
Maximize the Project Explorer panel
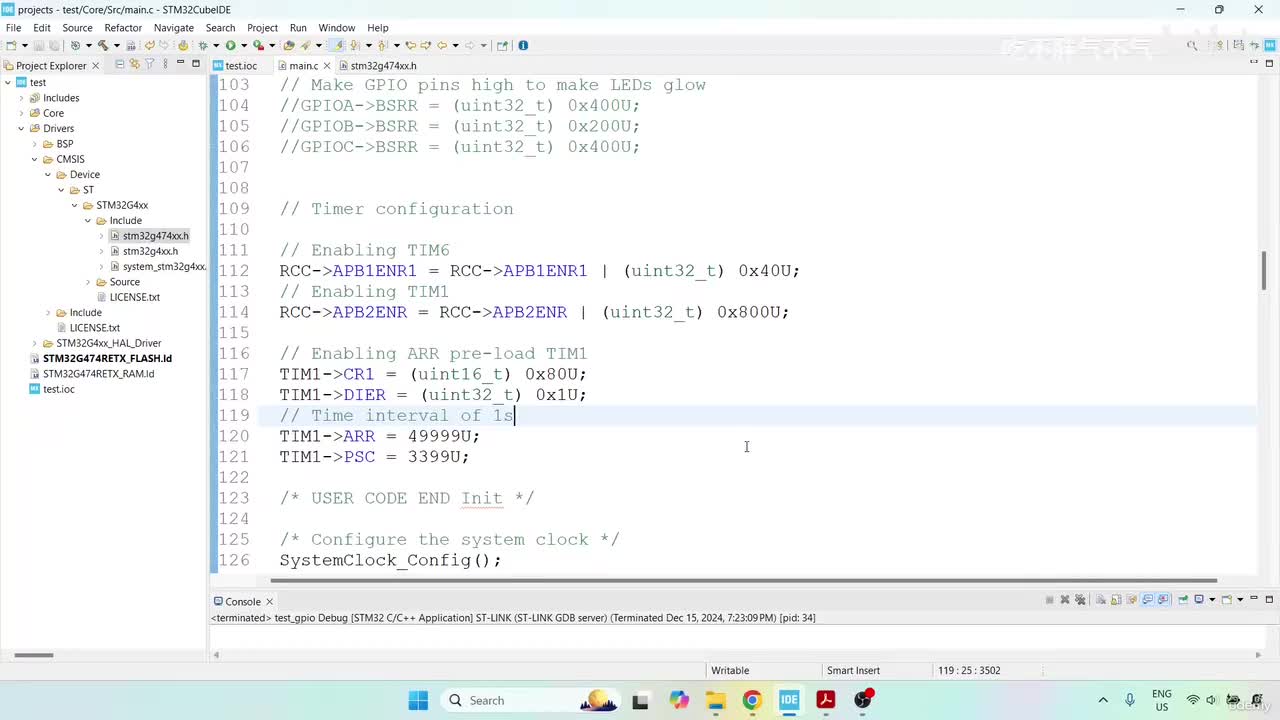[196, 63]
